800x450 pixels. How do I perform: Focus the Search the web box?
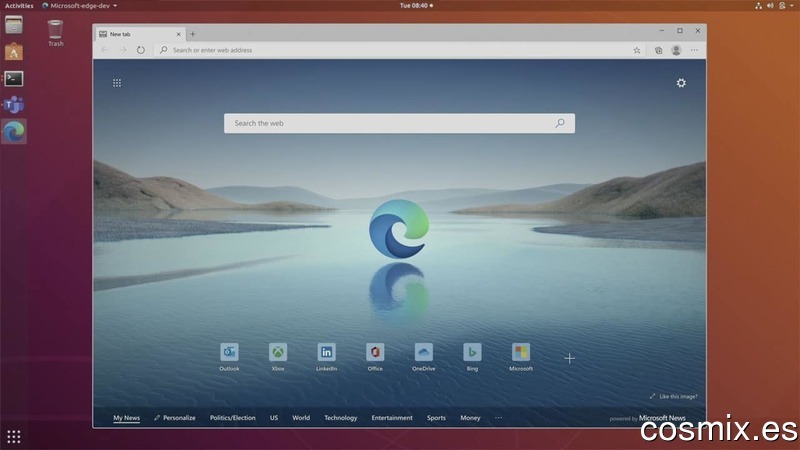point(399,123)
